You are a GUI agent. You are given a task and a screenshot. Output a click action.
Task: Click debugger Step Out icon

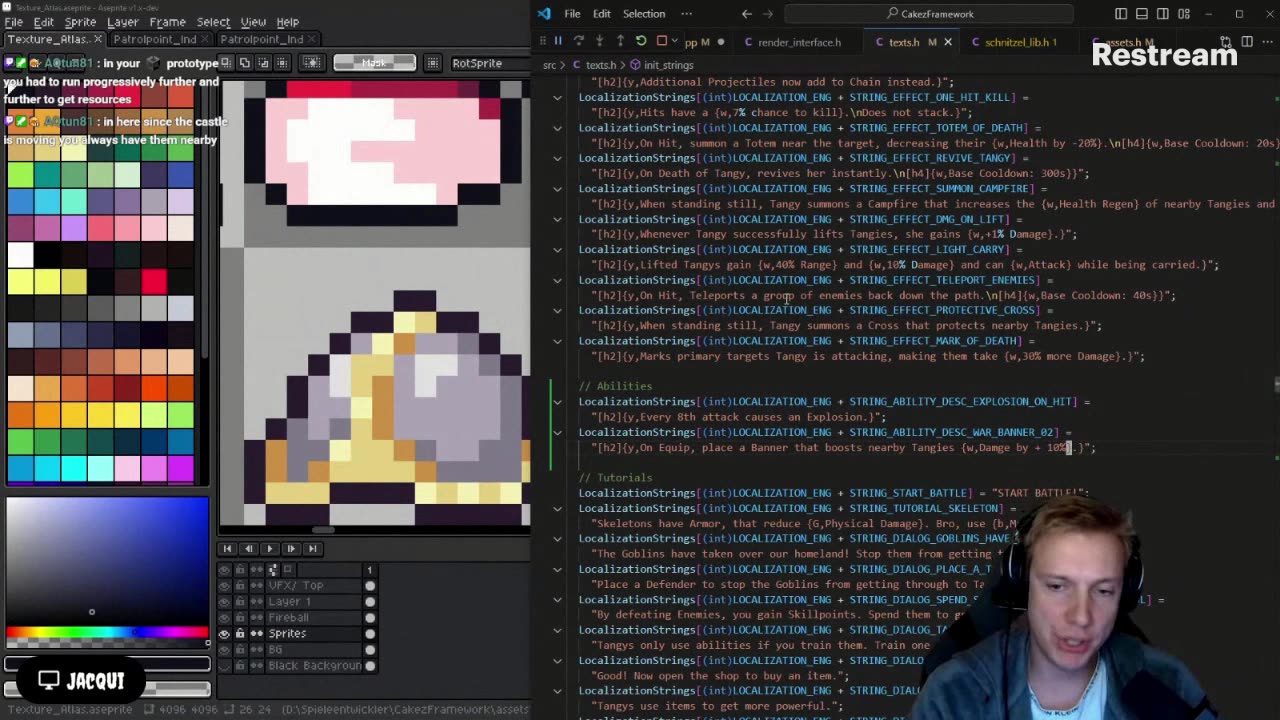620,41
